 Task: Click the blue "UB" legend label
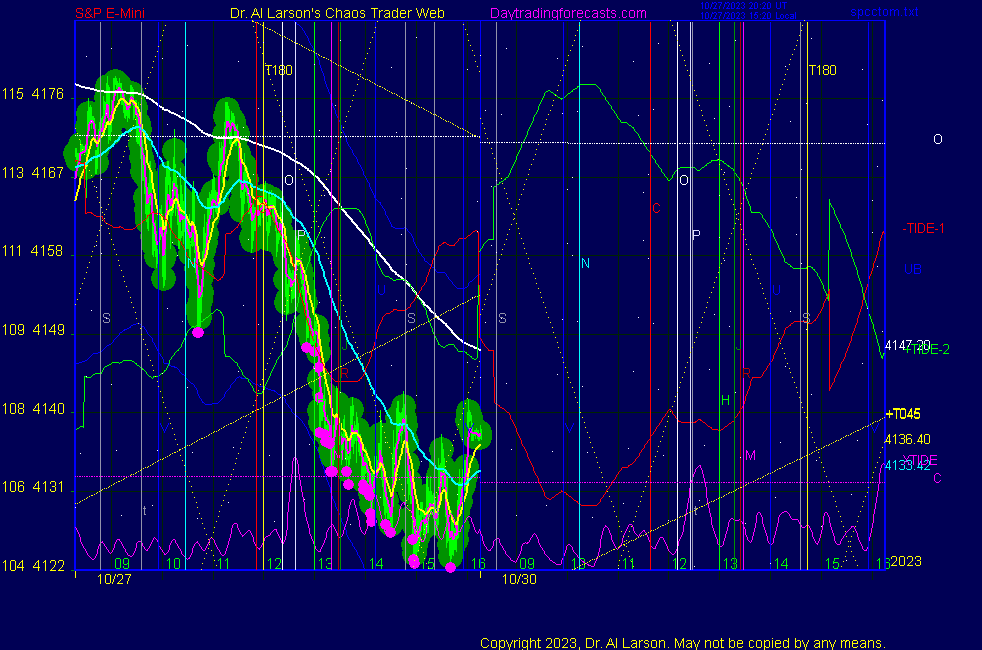tap(913, 269)
